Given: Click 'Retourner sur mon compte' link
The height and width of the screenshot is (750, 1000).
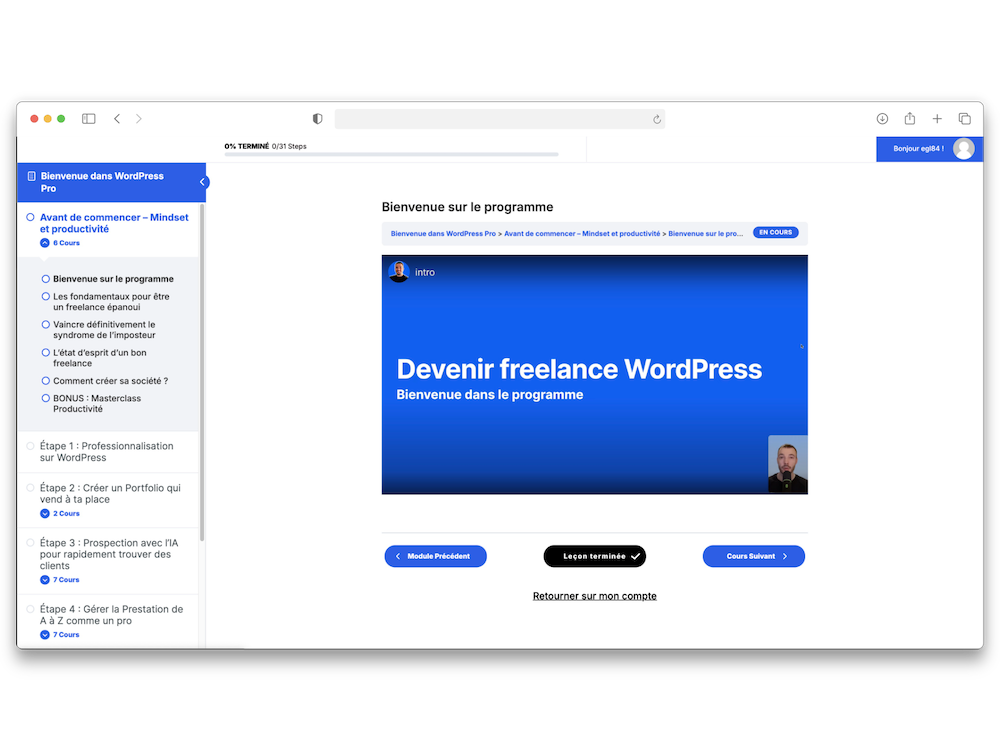Looking at the screenshot, I should click(594, 596).
